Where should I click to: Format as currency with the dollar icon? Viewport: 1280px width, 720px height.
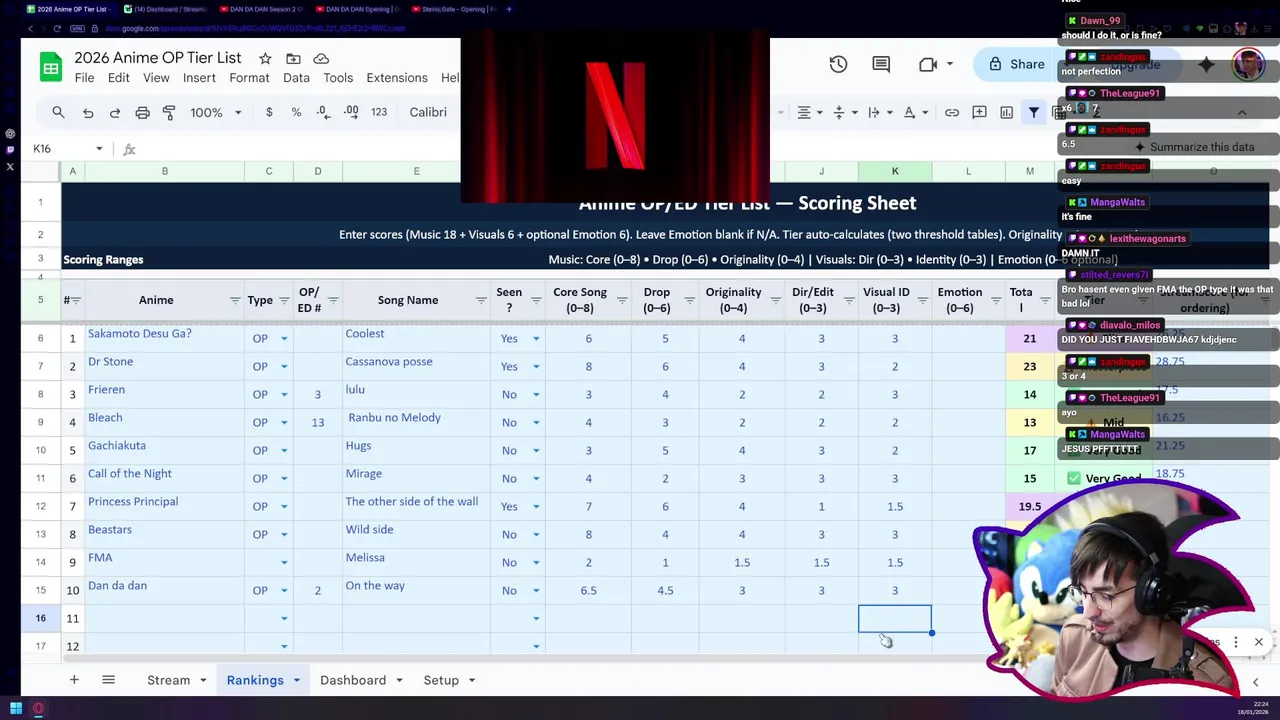coord(269,112)
